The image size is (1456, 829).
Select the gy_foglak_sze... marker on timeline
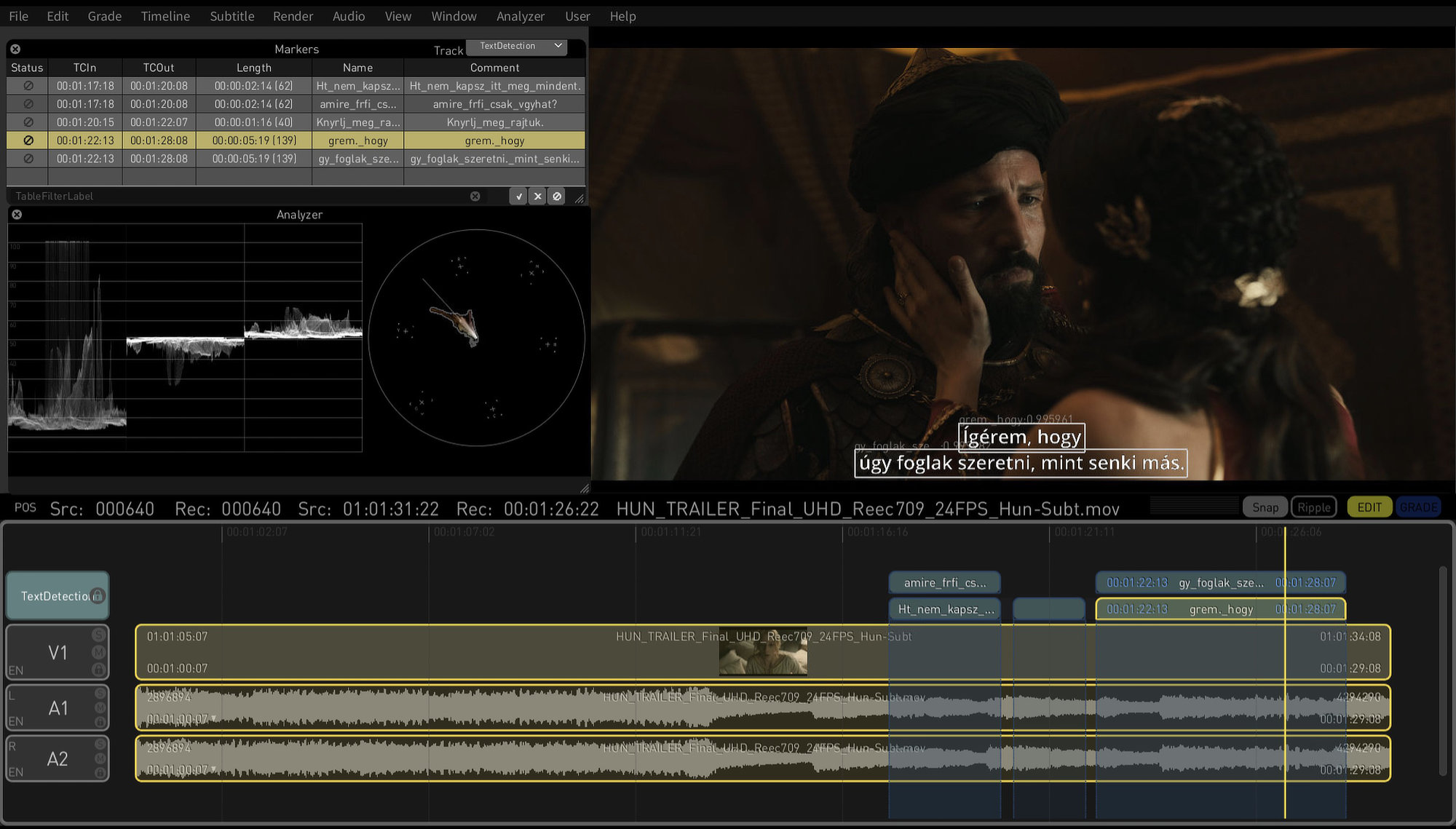pyautogui.click(x=1221, y=583)
